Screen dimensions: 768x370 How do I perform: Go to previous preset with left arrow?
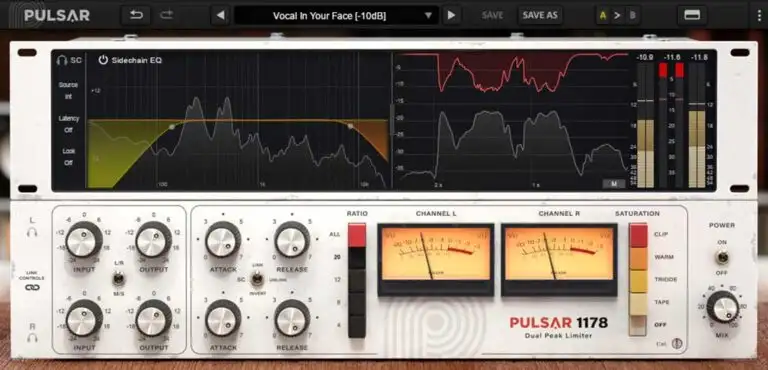pos(220,15)
